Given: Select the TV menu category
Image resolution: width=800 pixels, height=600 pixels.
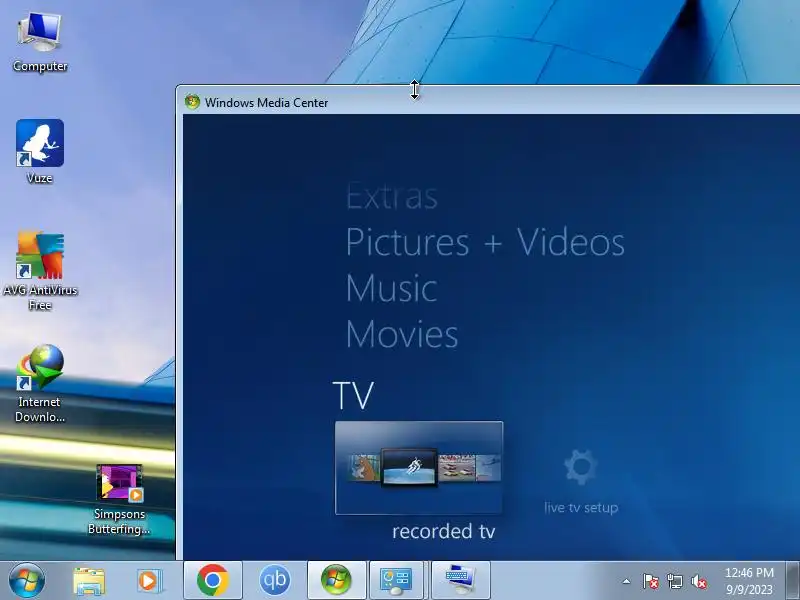Looking at the screenshot, I should (x=353, y=395).
